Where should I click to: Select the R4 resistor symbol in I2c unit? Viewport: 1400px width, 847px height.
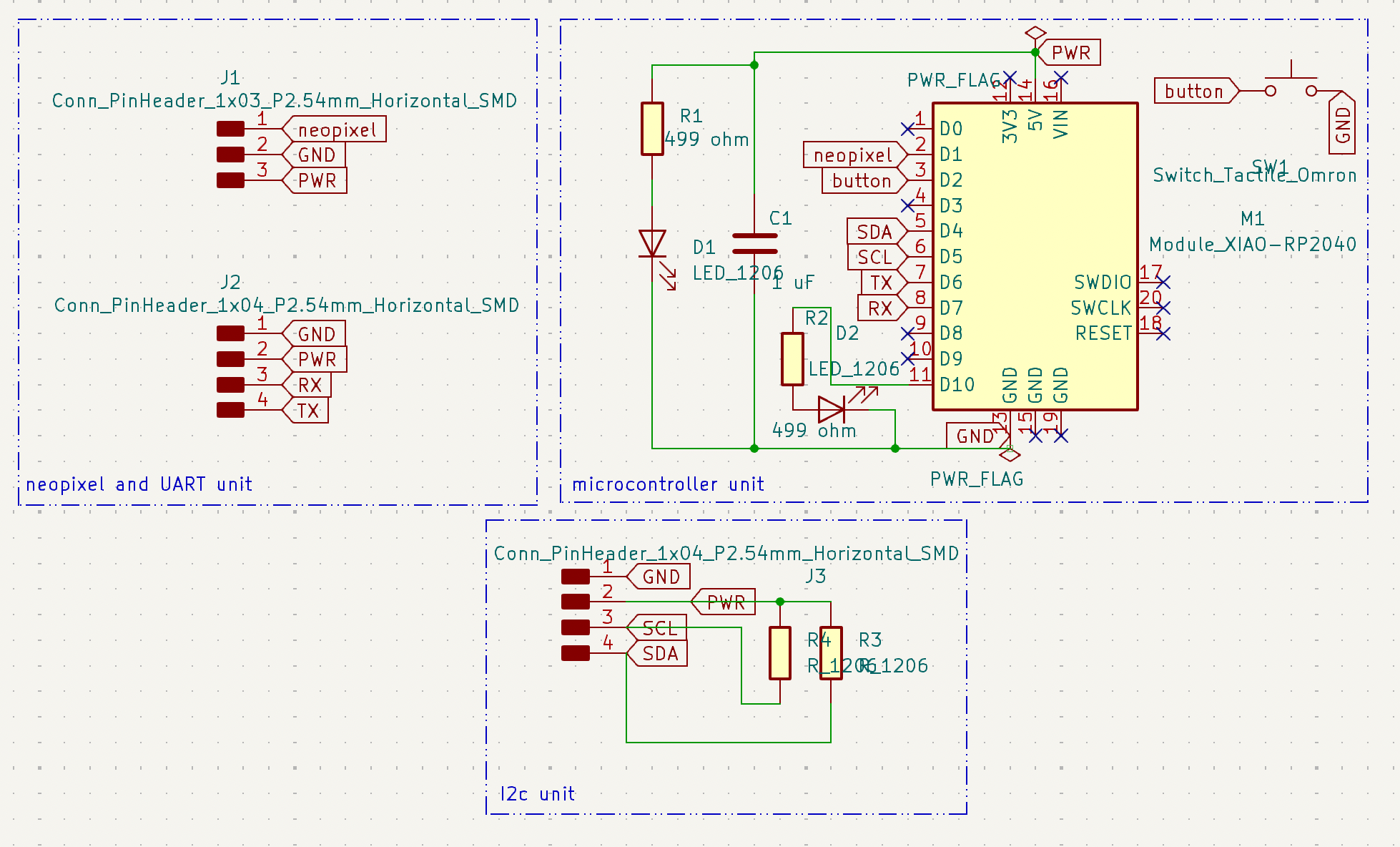coord(780,653)
